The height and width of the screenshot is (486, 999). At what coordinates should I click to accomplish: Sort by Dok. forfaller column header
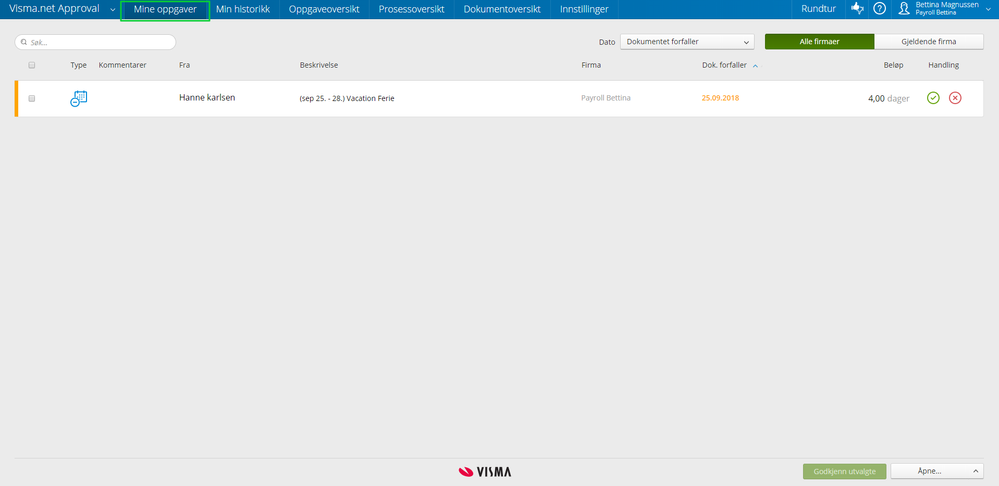click(724, 65)
